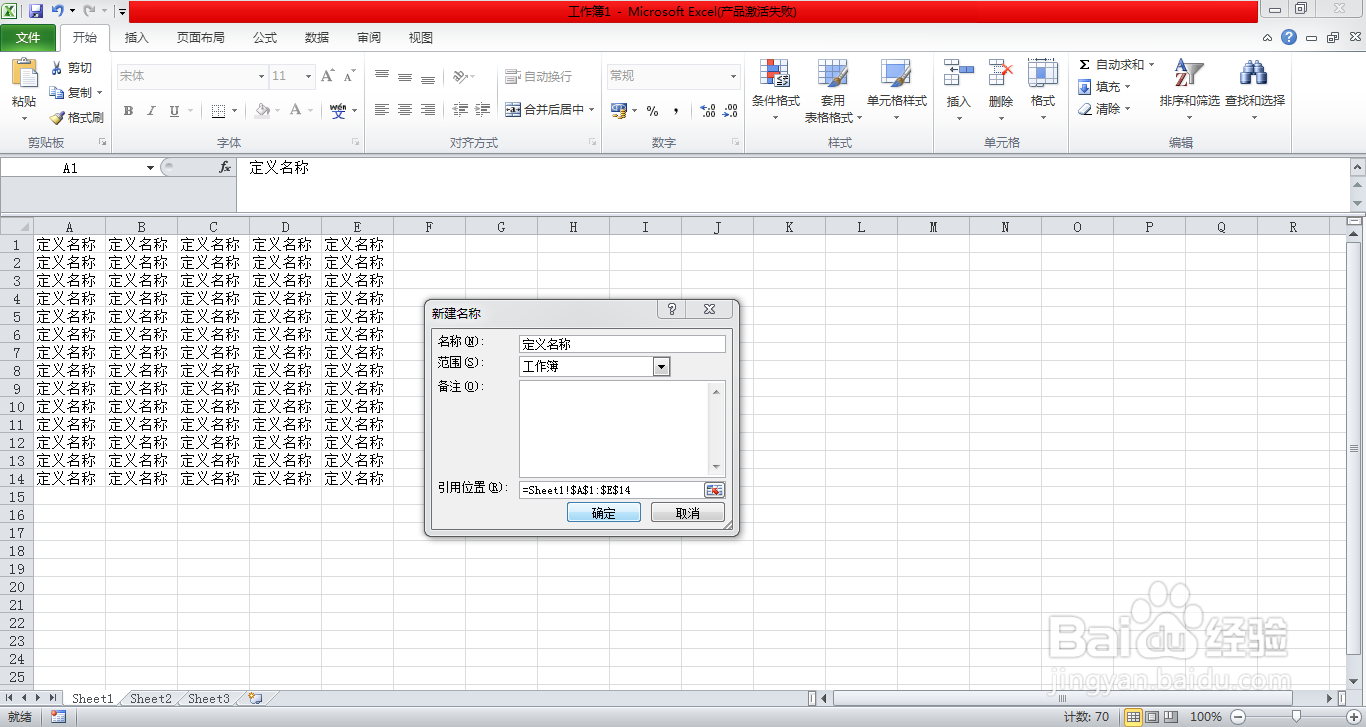Click decrease decimal icon
Viewport: 1366px width, 727px height.
(x=731, y=111)
